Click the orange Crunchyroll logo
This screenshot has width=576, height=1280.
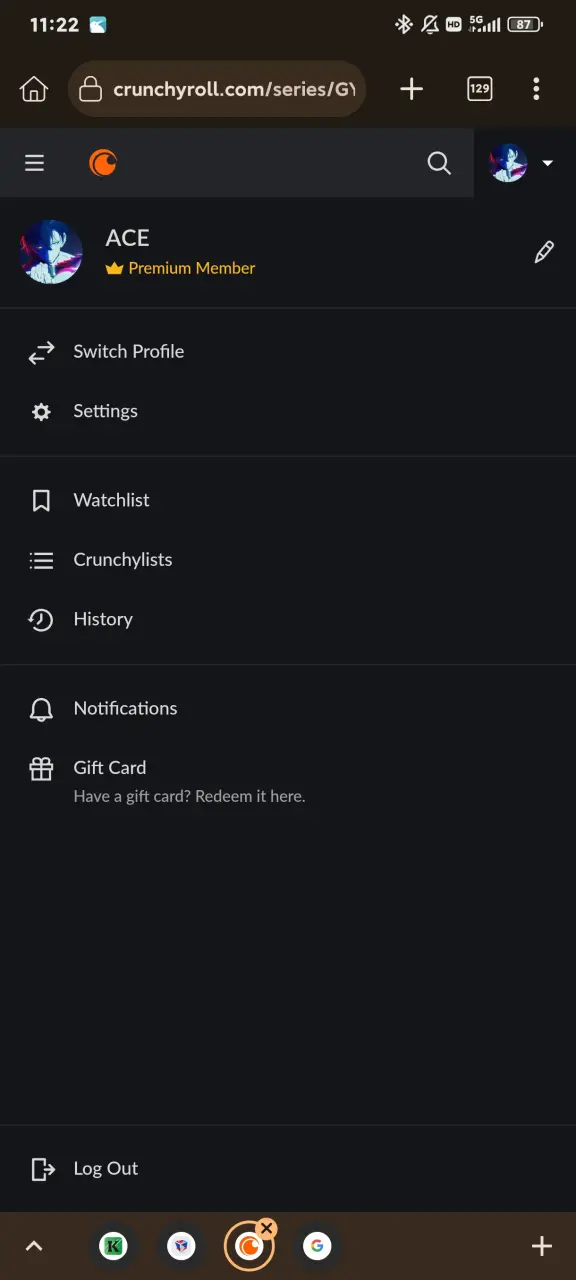tap(103, 162)
